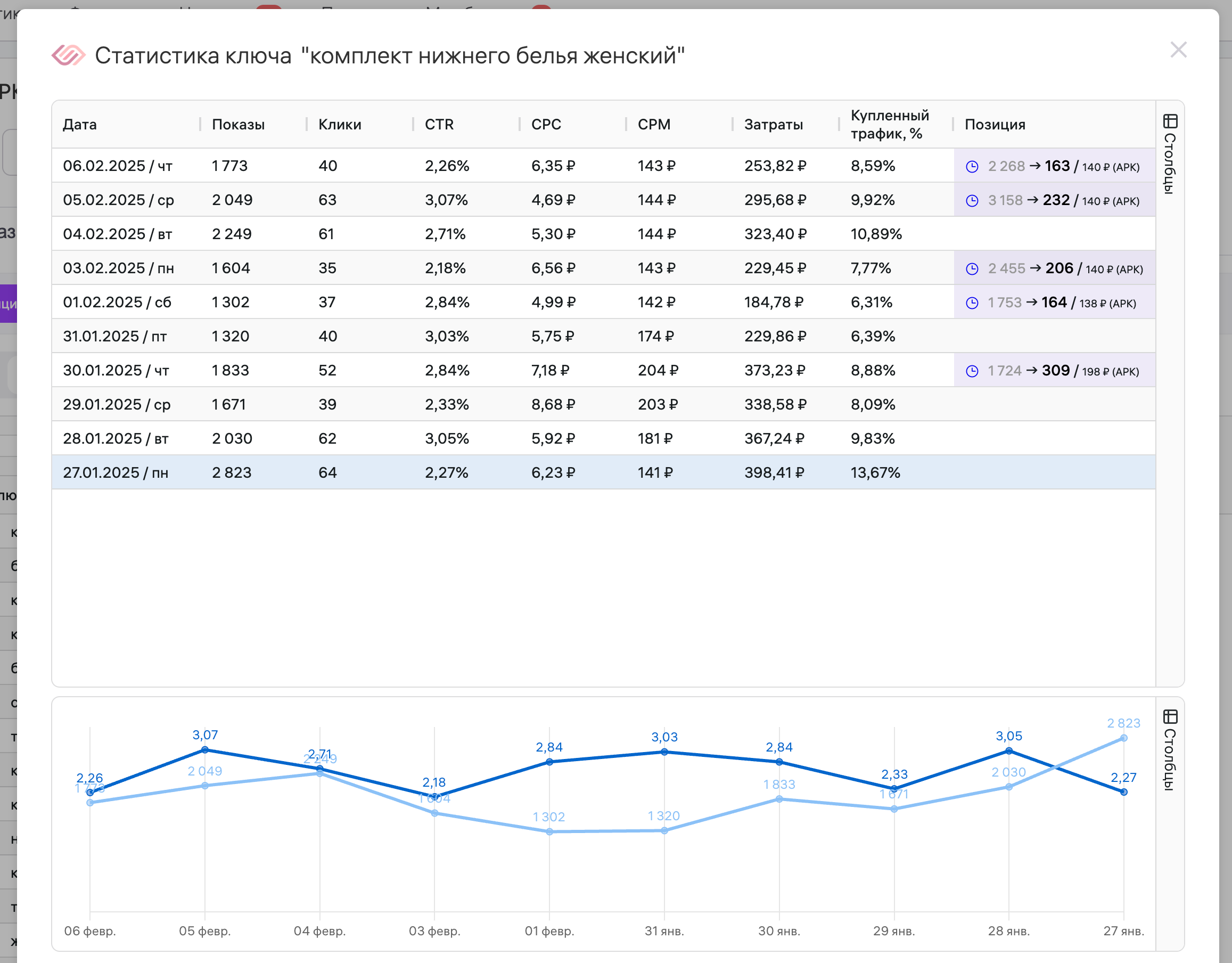Click the Купленный трафик column header
This screenshot has height=963, width=1232.
(x=889, y=124)
